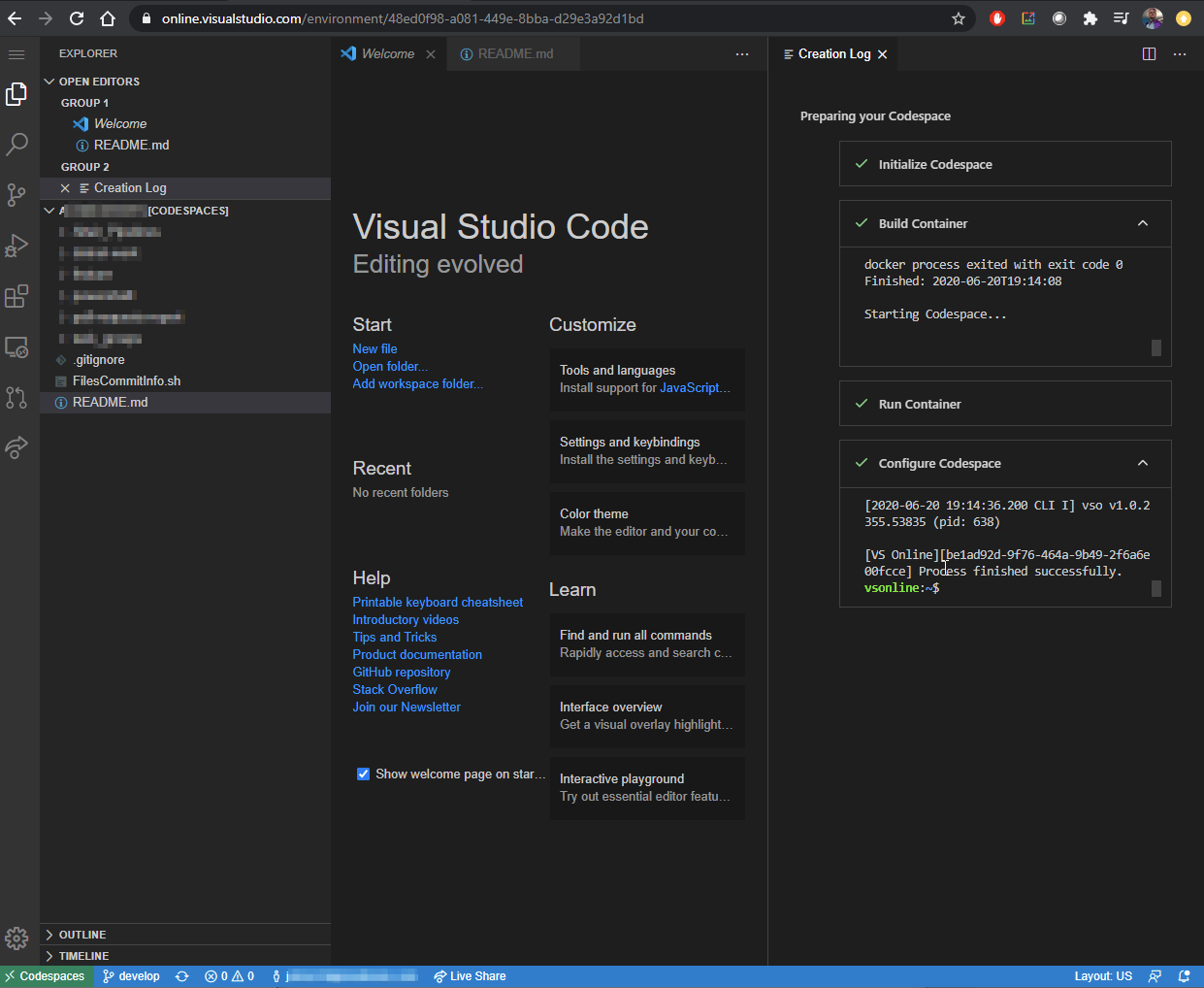Select the Creation Log tab
The height and width of the screenshot is (988, 1204).
point(833,54)
